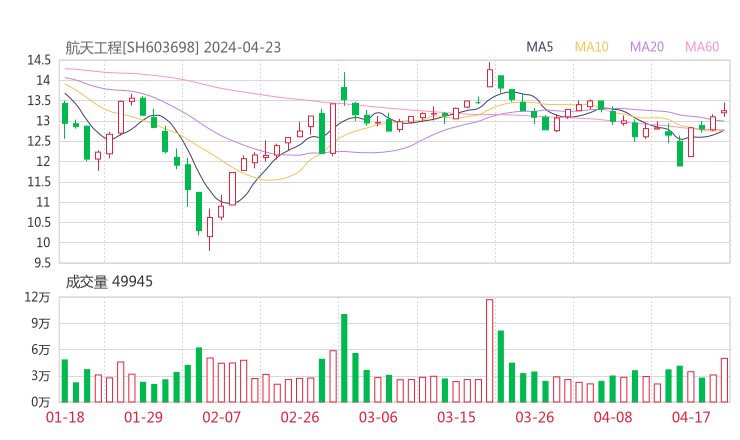This screenshot has width=740, height=440.
Task: Select the MA60 legend label
Action: pyautogui.click(x=702, y=47)
